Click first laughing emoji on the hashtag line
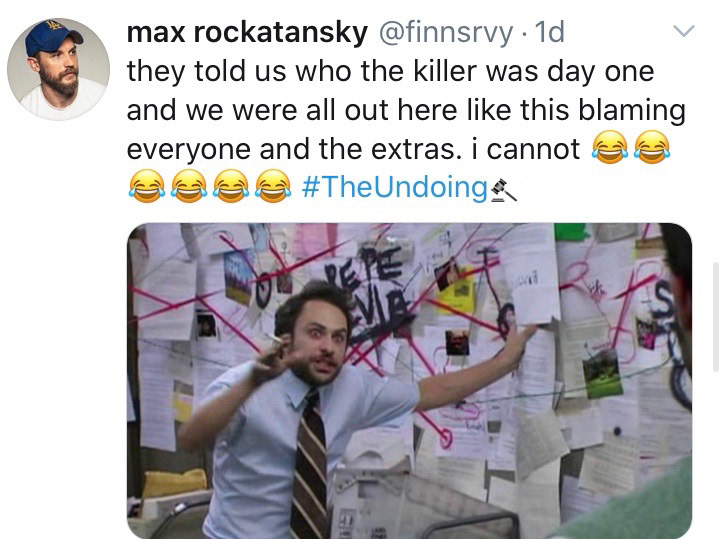Viewport: 725px width, 539px height. click(x=147, y=186)
